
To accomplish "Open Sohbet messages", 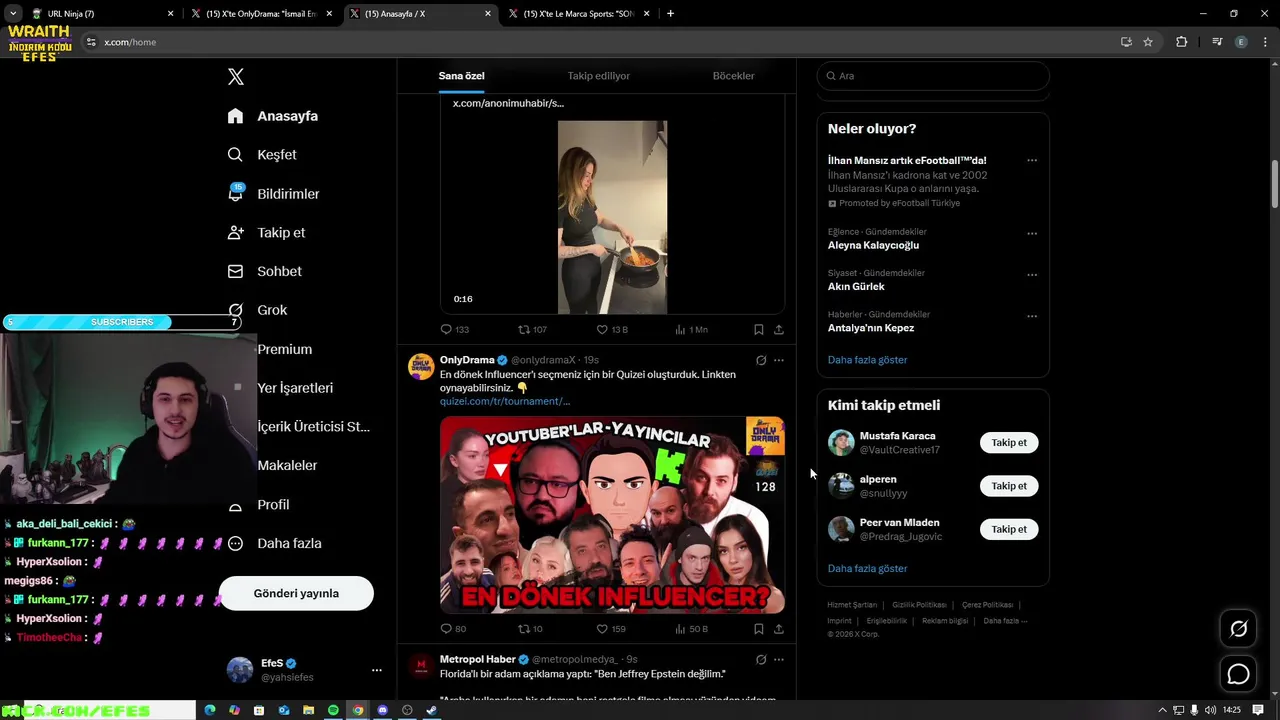I will [264, 271].
